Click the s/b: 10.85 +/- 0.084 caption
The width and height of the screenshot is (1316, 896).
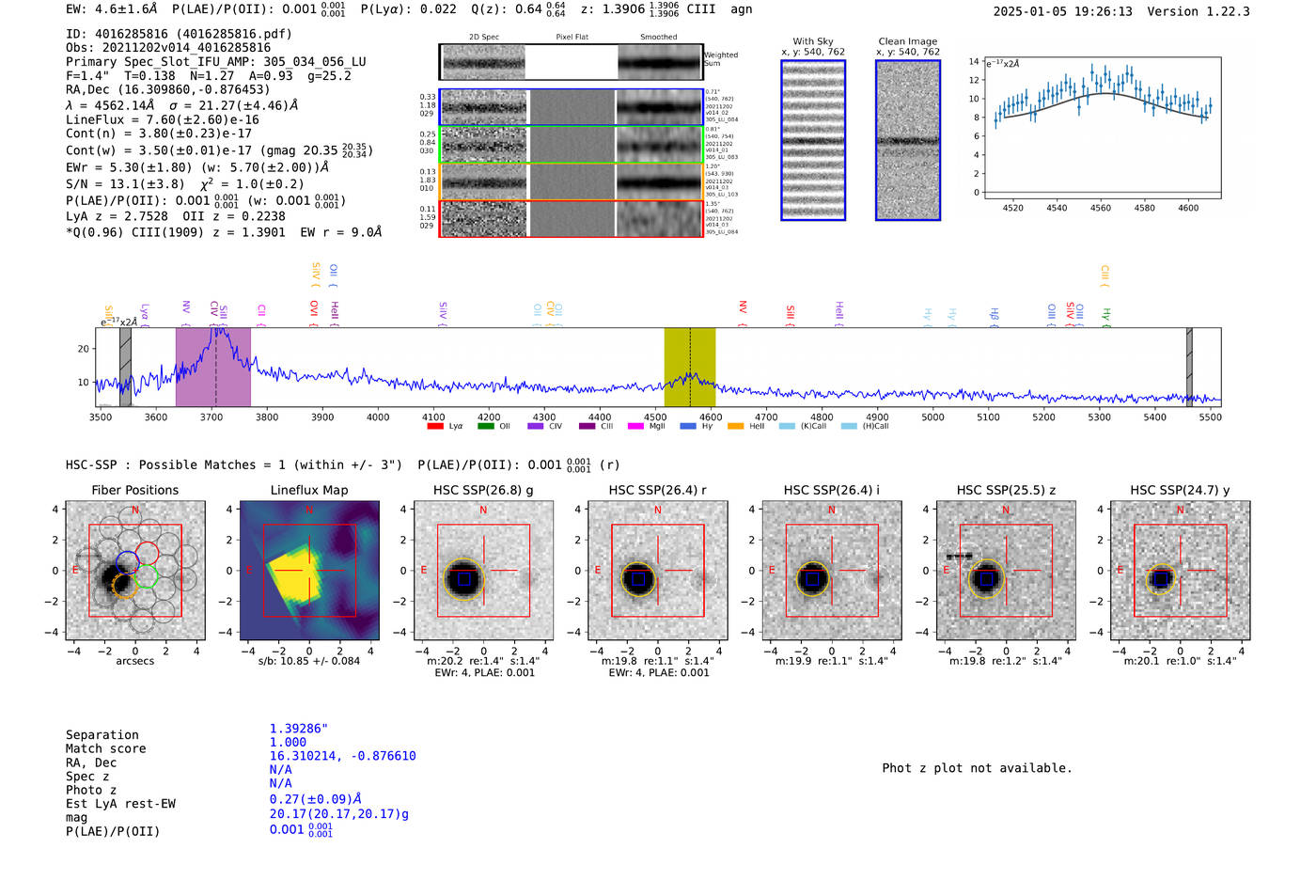click(309, 661)
